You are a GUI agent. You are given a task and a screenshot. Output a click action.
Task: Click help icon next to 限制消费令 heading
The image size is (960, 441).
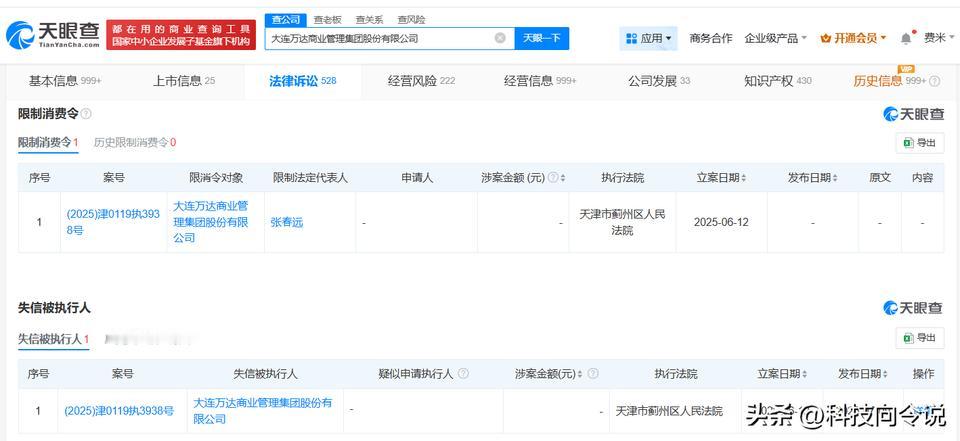86,114
